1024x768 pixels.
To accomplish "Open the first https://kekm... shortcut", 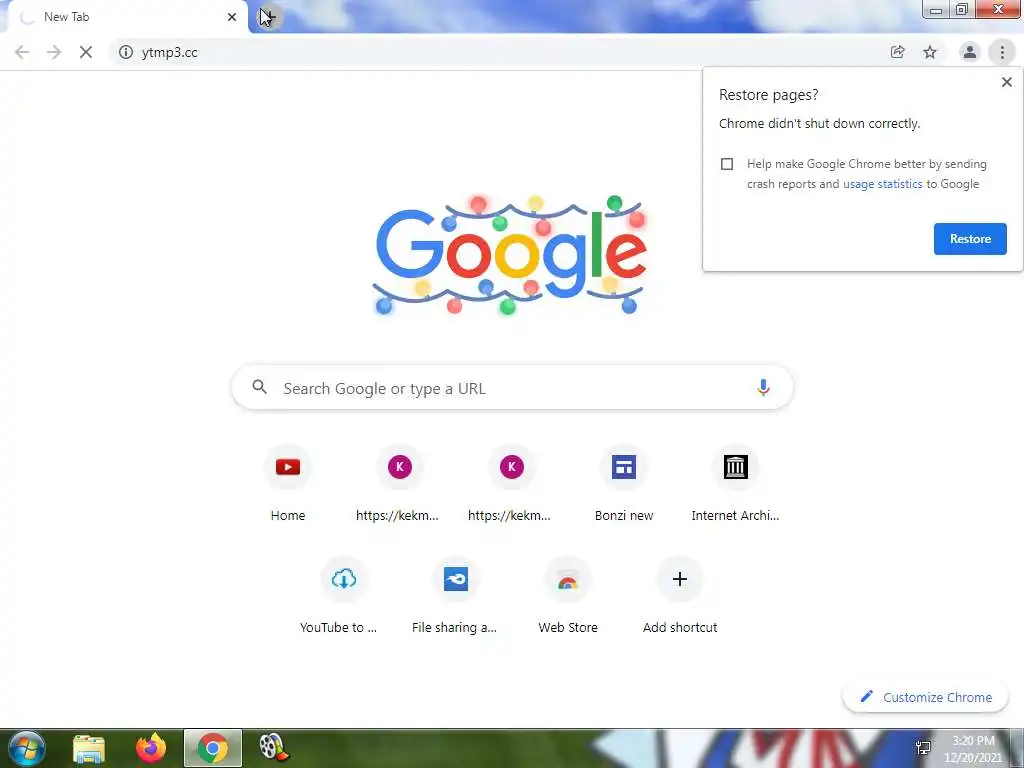I will pos(399,484).
